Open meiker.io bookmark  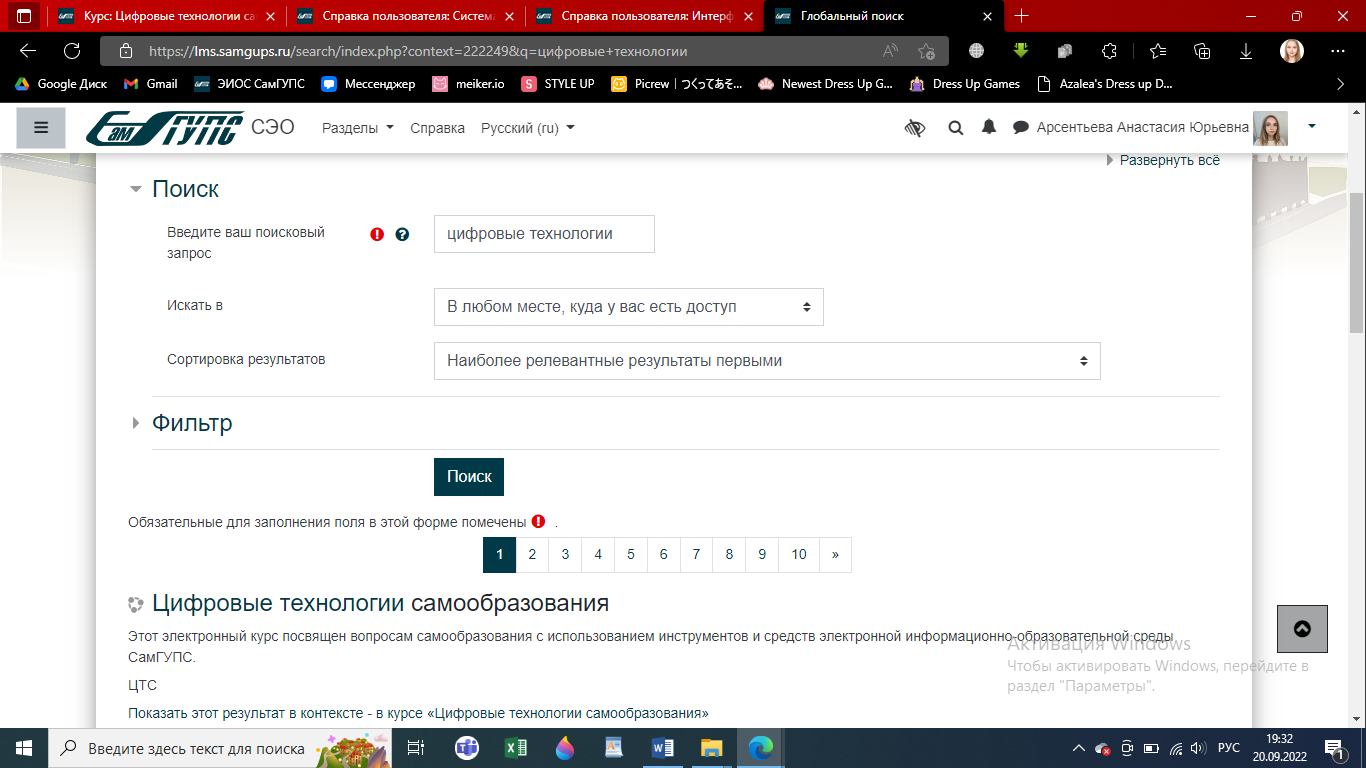(x=470, y=84)
